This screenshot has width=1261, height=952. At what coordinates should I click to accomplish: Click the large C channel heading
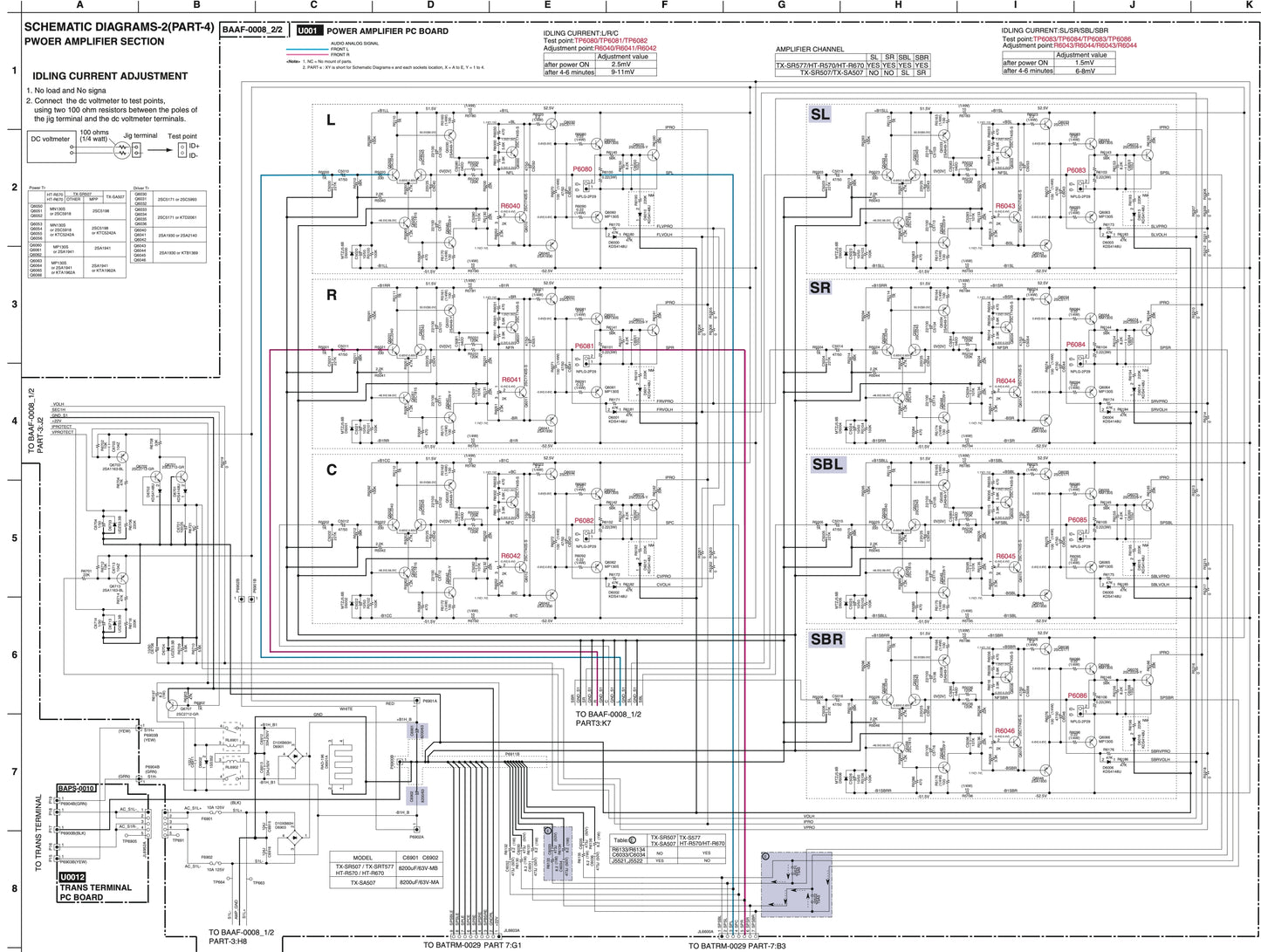point(331,470)
